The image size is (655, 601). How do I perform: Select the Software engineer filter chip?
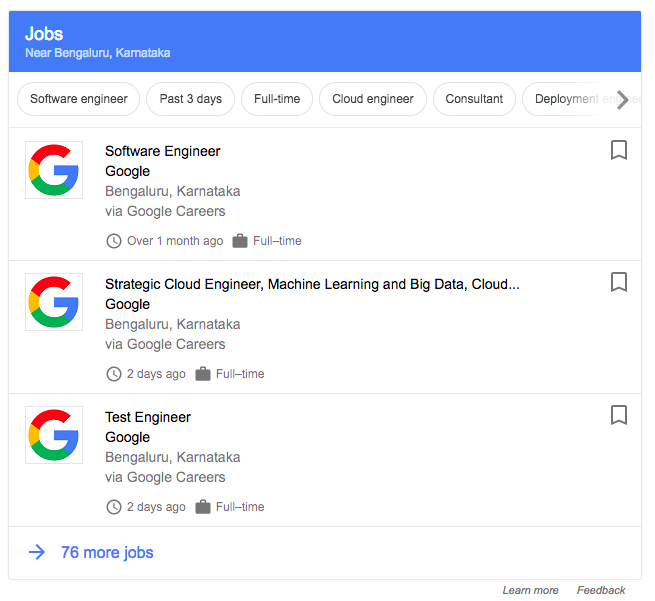pyautogui.click(x=79, y=99)
